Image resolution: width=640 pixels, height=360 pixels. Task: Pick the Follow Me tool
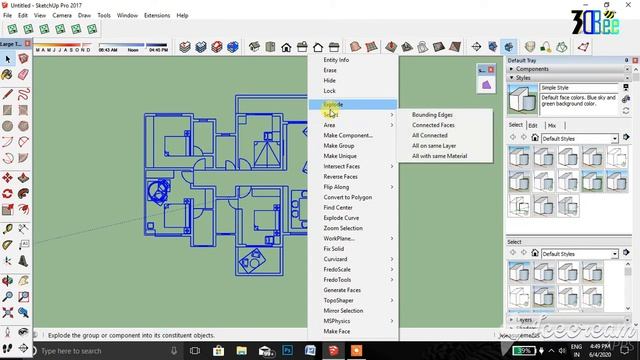(x=23, y=193)
